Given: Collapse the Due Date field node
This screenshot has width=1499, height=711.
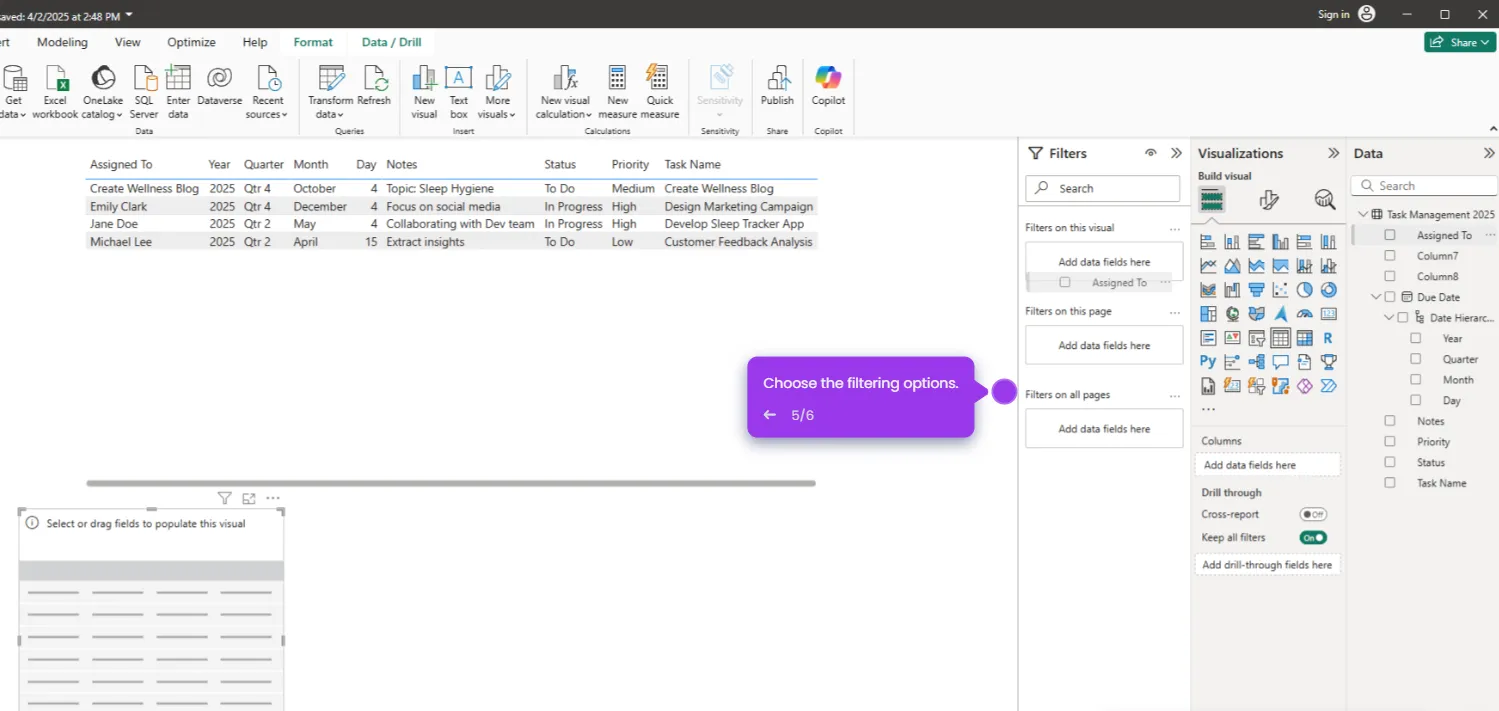Looking at the screenshot, I should [1377, 297].
